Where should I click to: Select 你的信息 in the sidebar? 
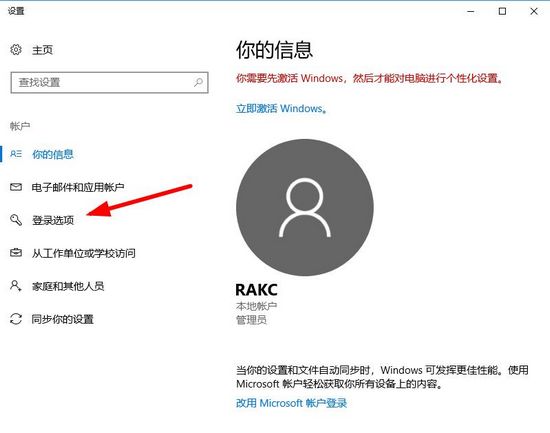[53, 154]
